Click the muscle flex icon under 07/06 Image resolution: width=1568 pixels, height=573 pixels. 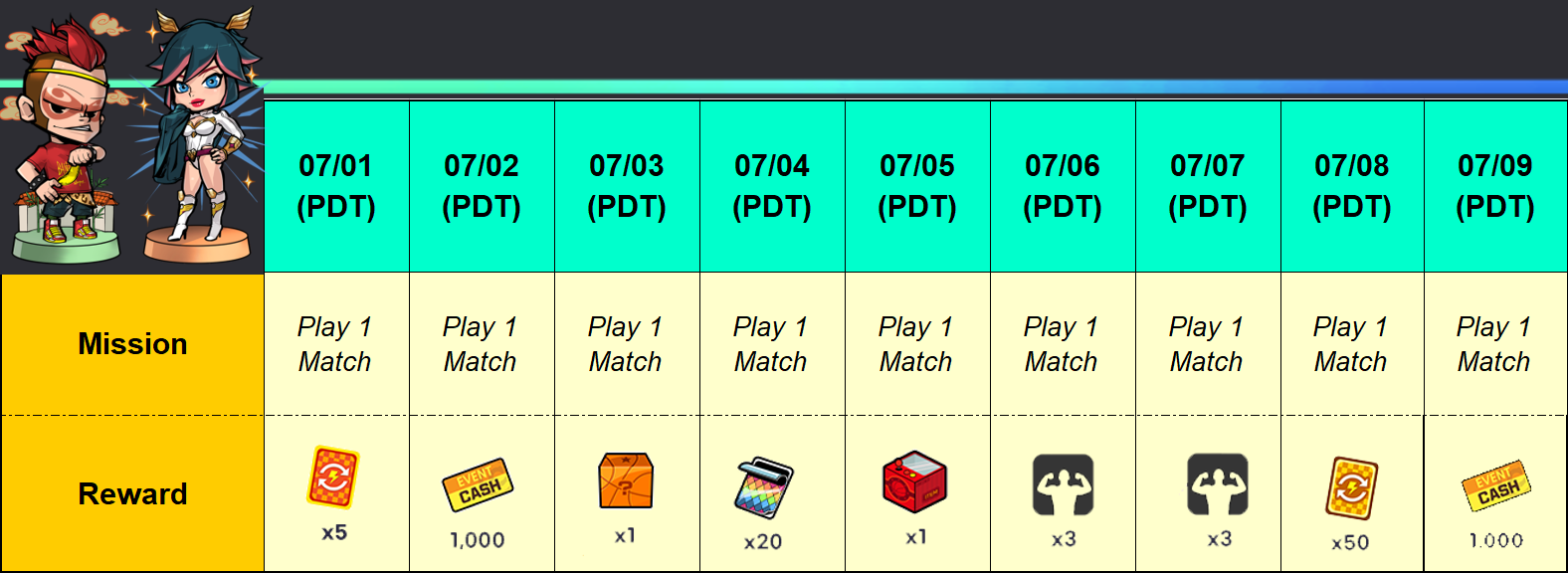tap(1063, 484)
